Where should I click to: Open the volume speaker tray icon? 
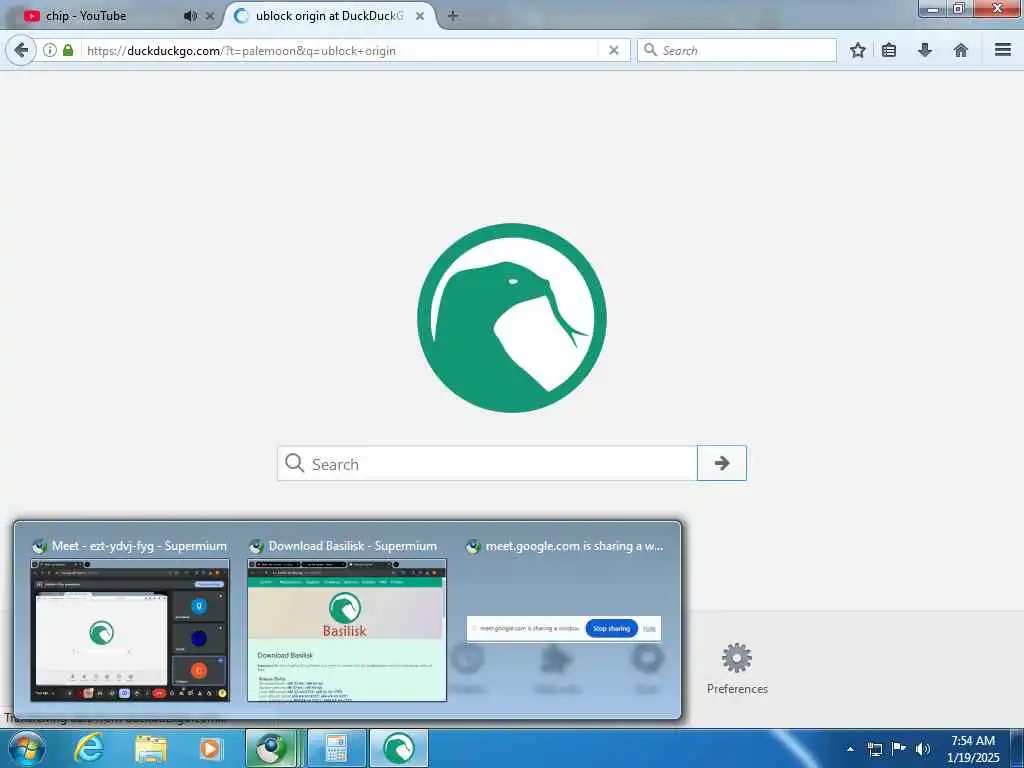(x=923, y=749)
